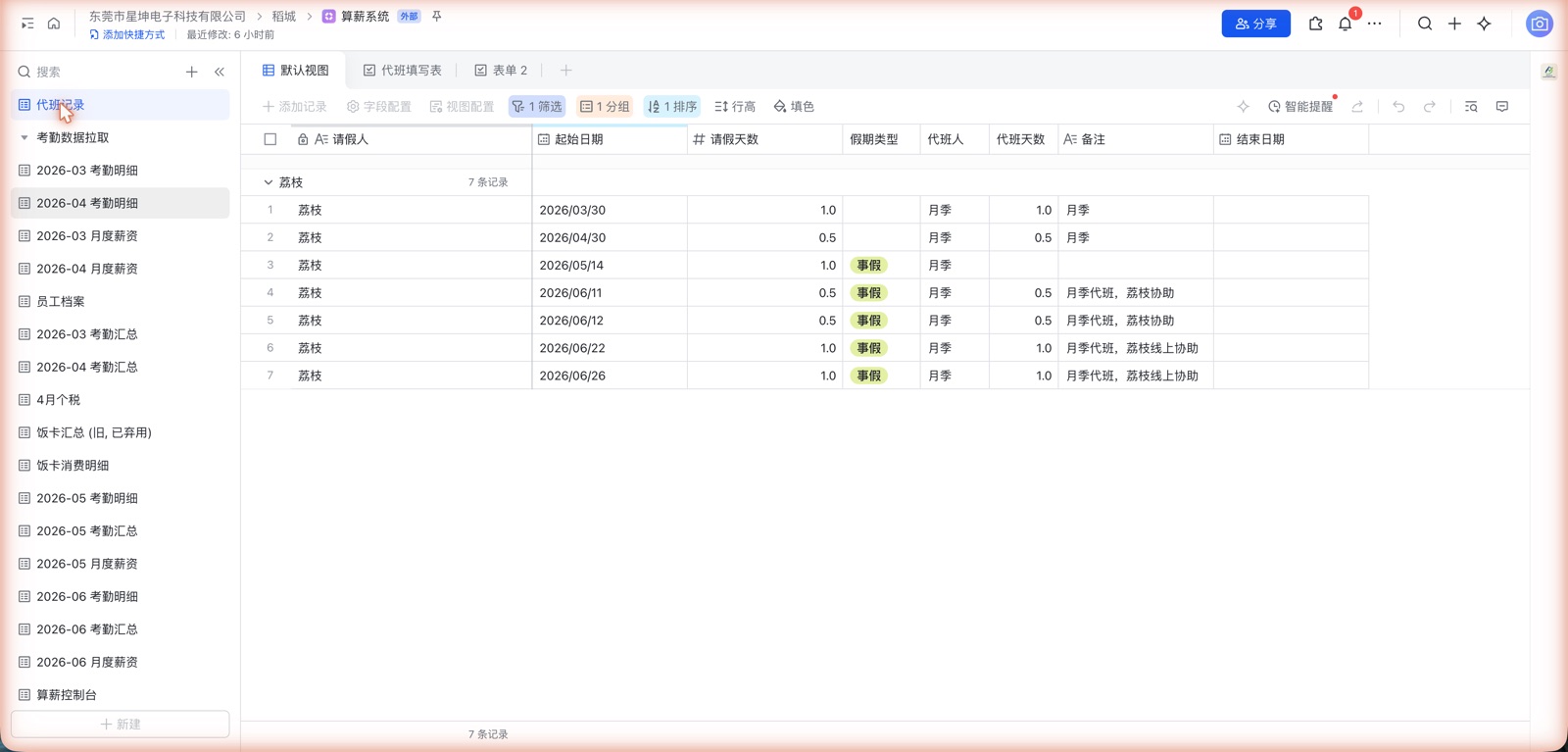Click the toolbar sparkle icon near 智能提醒

pyautogui.click(x=1243, y=106)
